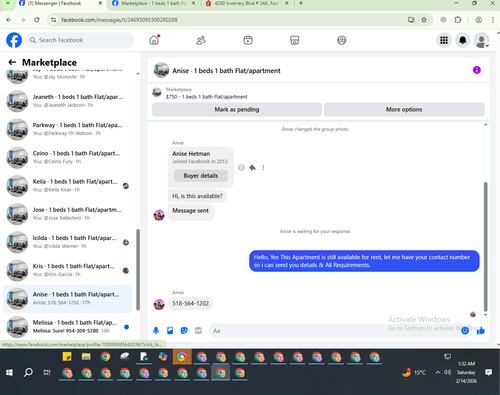The height and width of the screenshot is (395, 500).
Task: Open Windows taskbar search
Action: (28, 372)
